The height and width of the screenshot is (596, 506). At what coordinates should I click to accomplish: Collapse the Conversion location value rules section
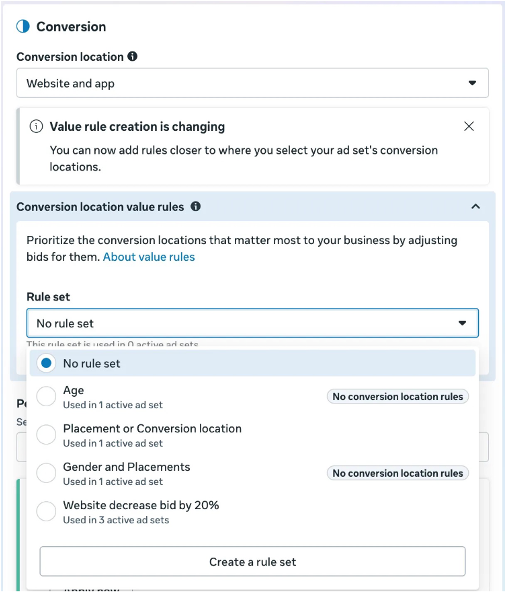coord(476,206)
